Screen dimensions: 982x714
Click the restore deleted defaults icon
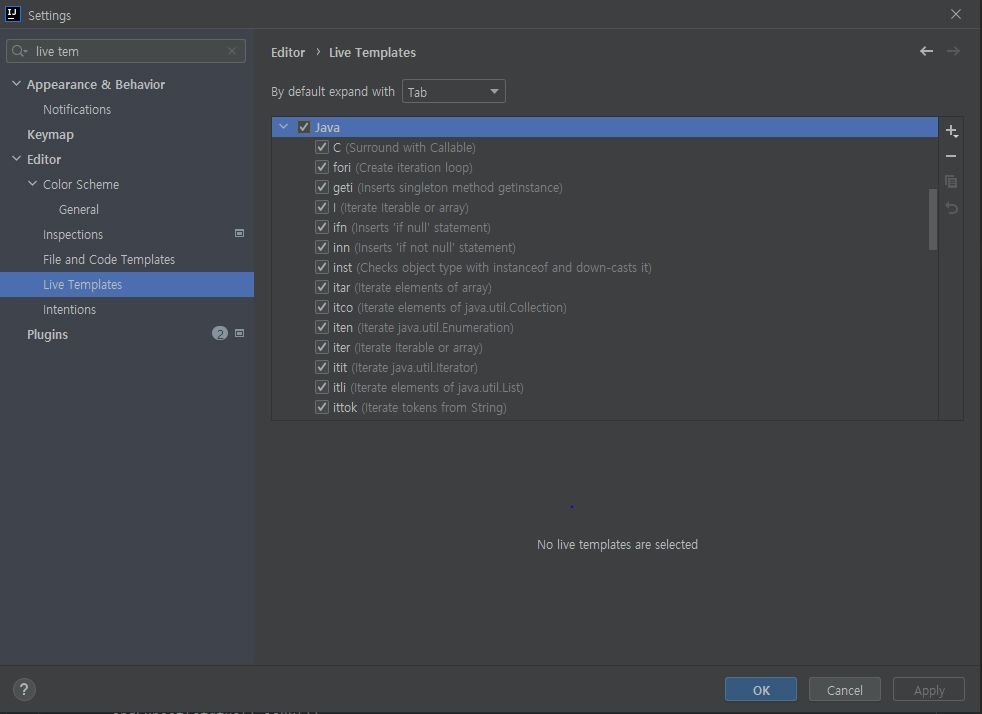pos(951,208)
